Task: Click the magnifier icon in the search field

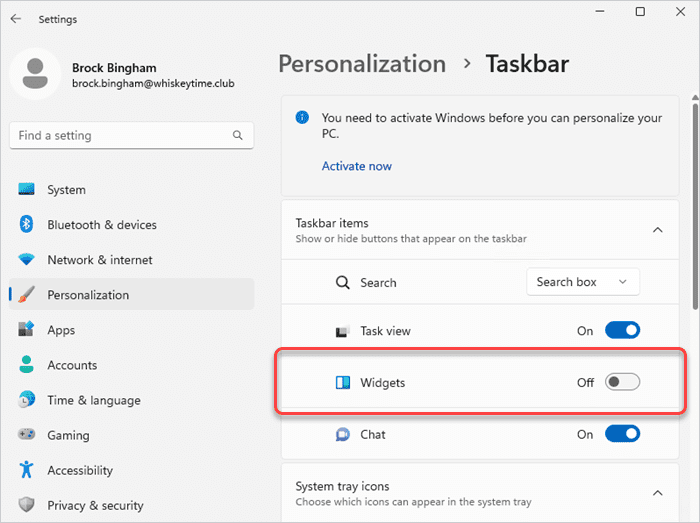Action: tap(238, 135)
